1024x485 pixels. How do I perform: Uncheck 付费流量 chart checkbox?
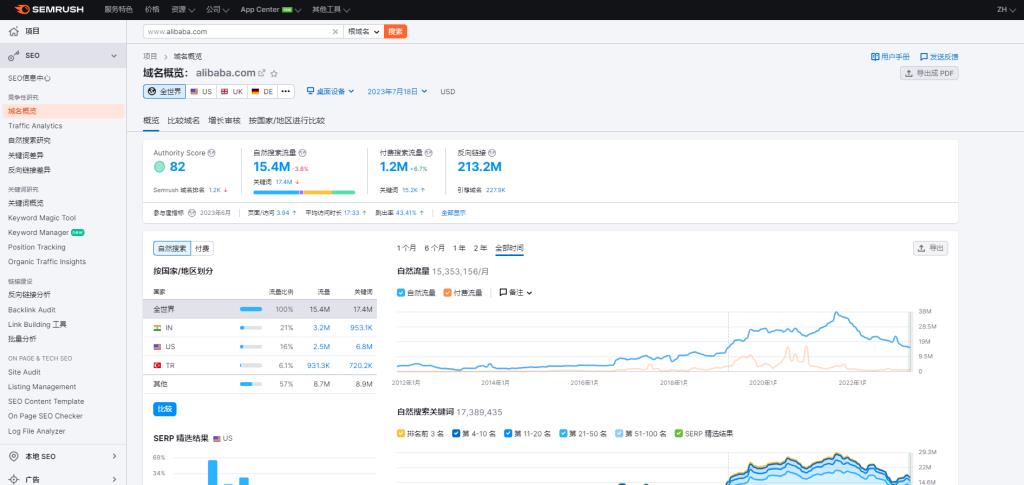[x=447, y=292]
